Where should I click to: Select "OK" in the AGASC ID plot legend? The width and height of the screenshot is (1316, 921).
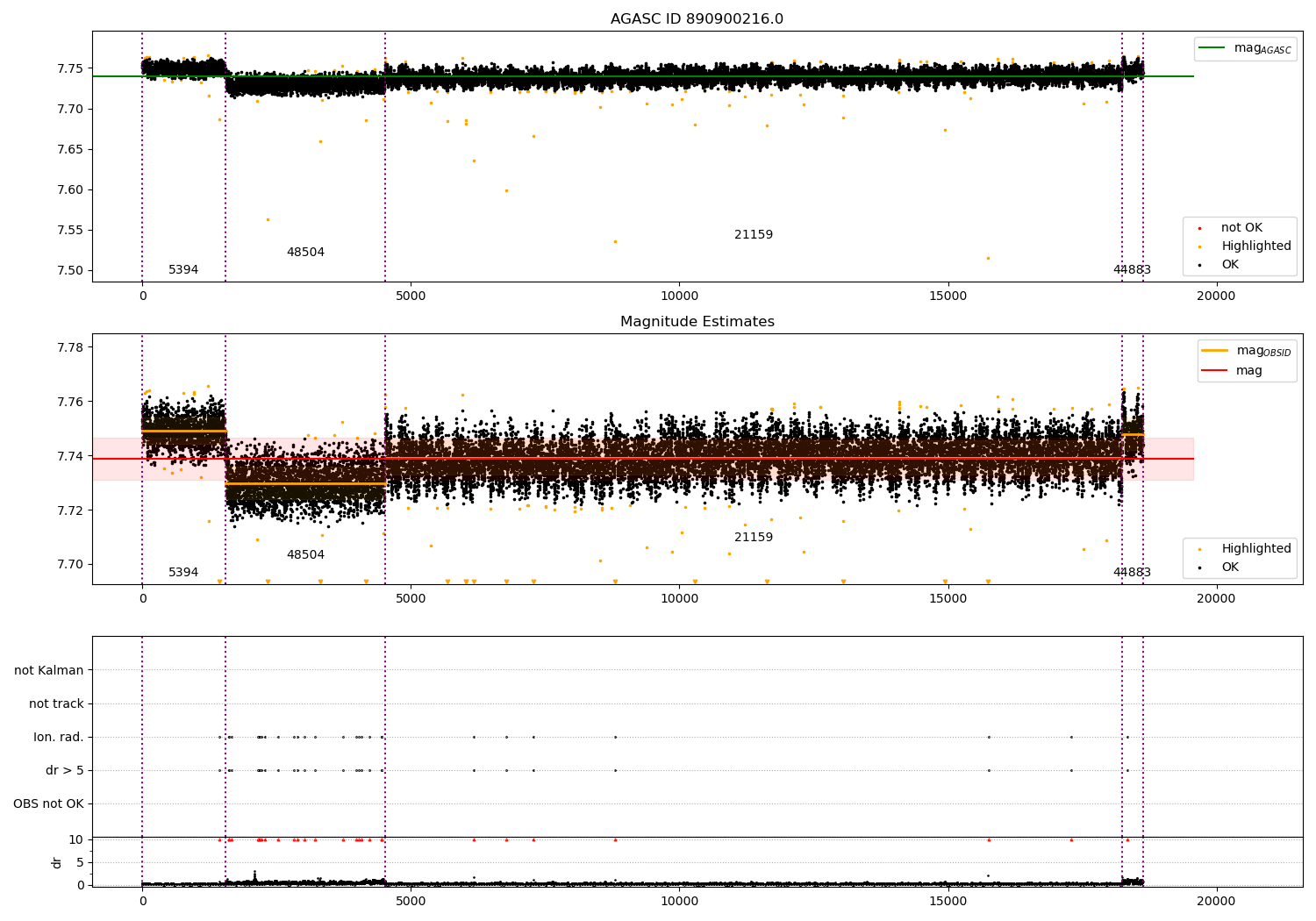coord(1230,265)
